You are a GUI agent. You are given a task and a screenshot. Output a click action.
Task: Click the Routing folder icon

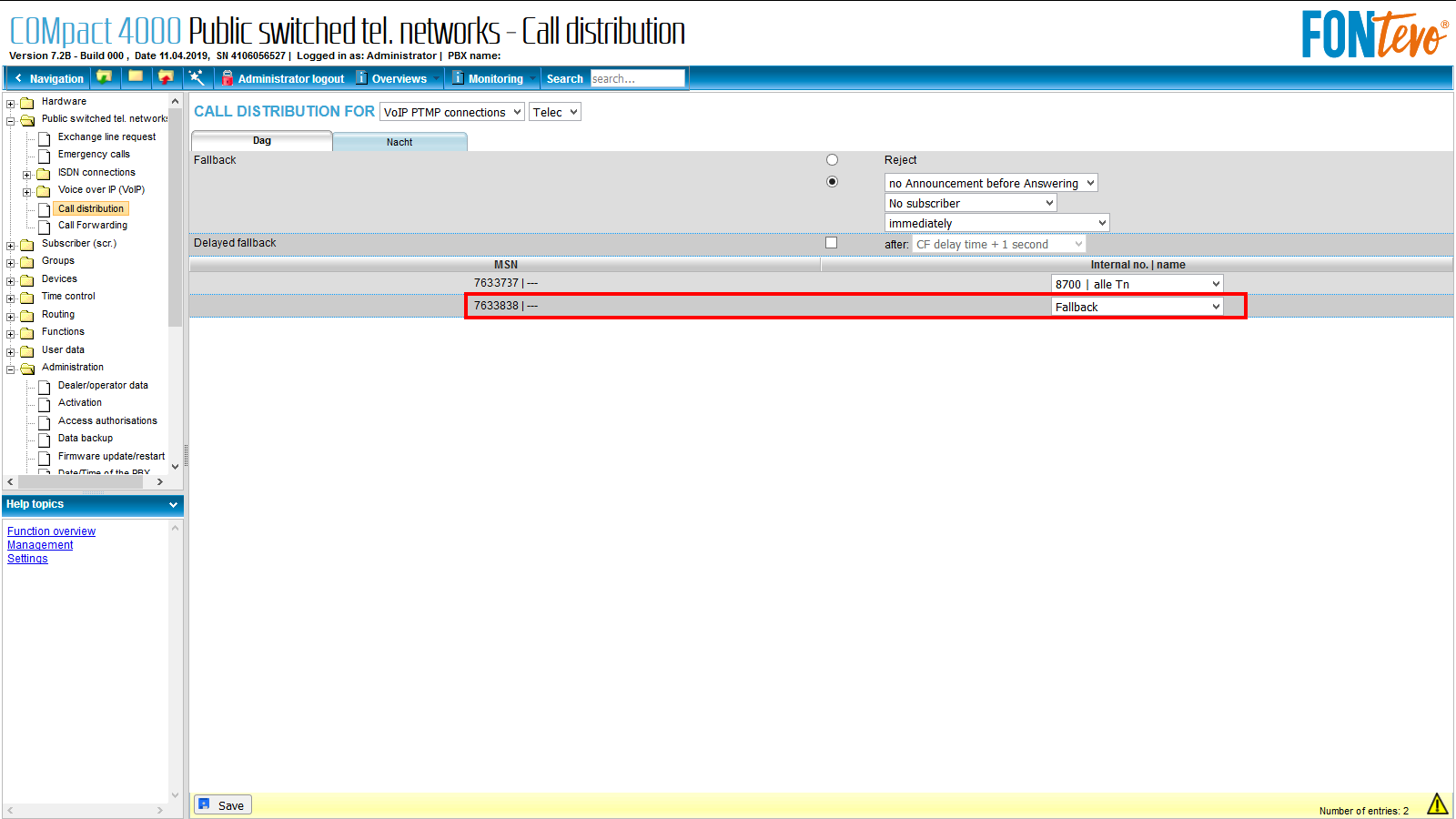[x=27, y=316]
